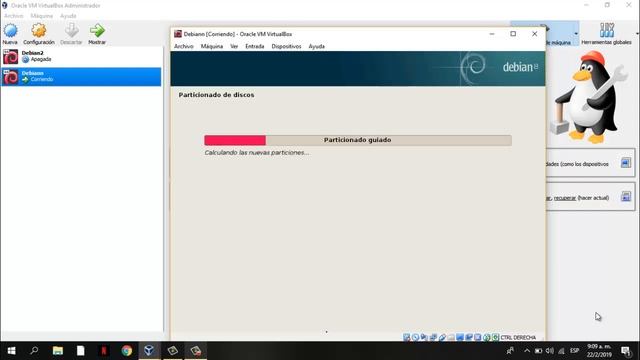The width and height of the screenshot is (640, 360).
Task: Open Archivo menu in VirtualBox Manager
Action: pos(13,16)
